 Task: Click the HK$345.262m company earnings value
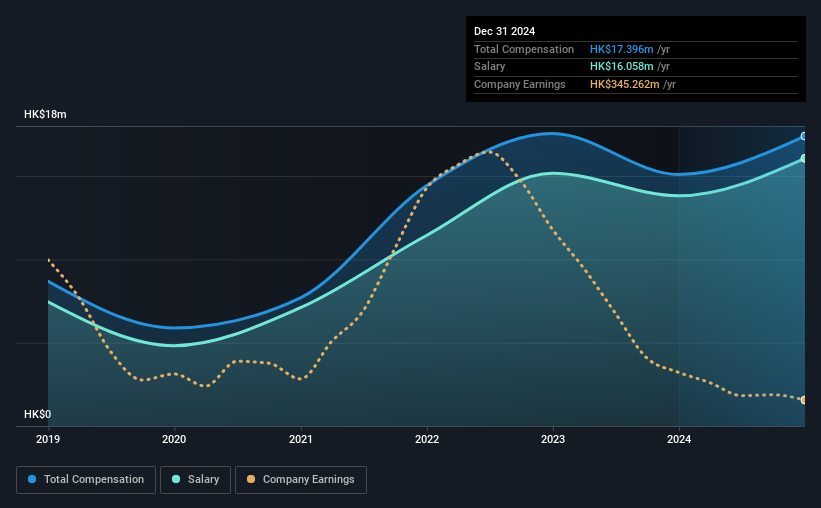point(625,84)
